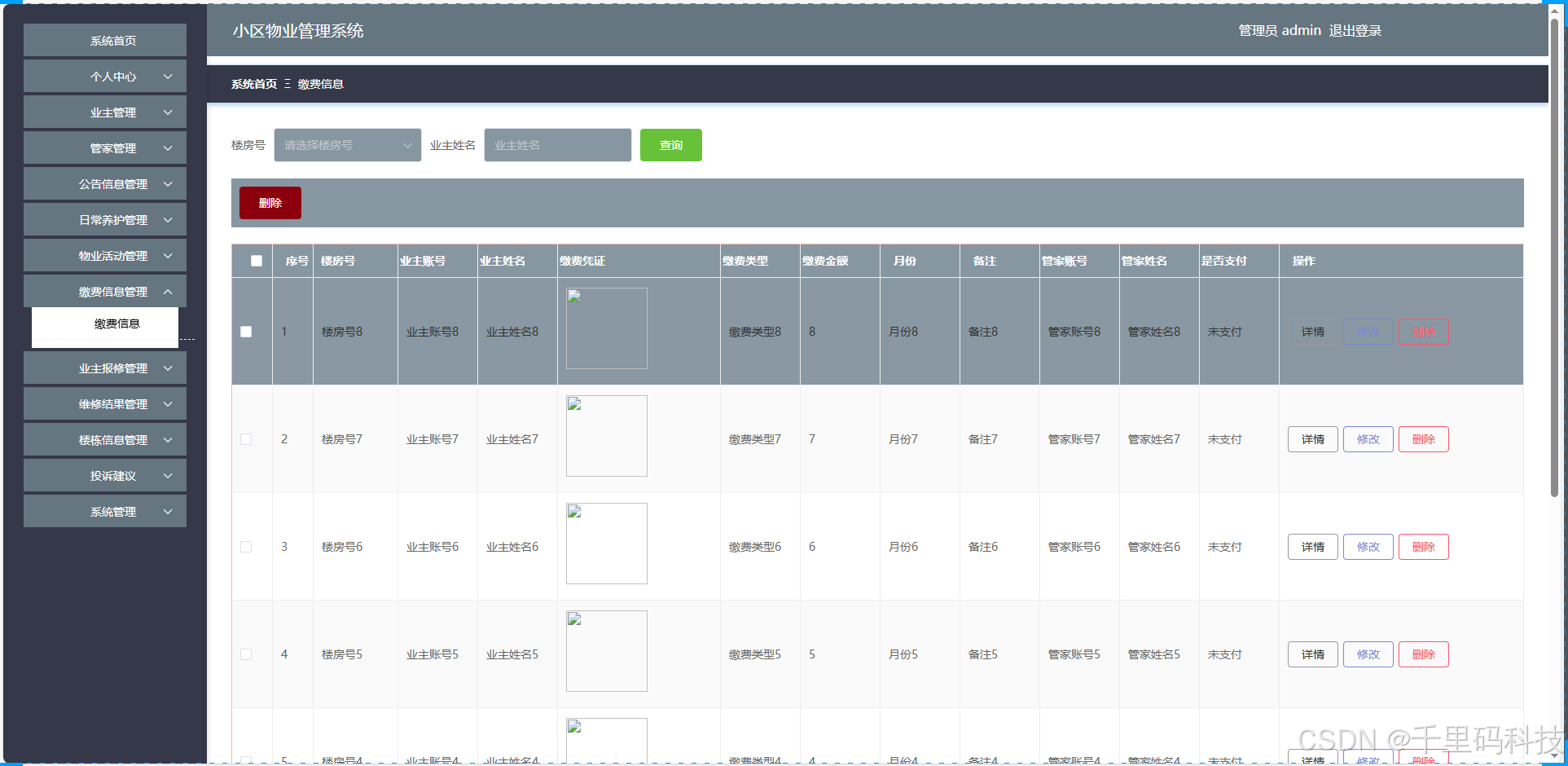Expand the 管家管理 sidebar menu
Viewport: 1568px width, 766px height.
(x=105, y=148)
